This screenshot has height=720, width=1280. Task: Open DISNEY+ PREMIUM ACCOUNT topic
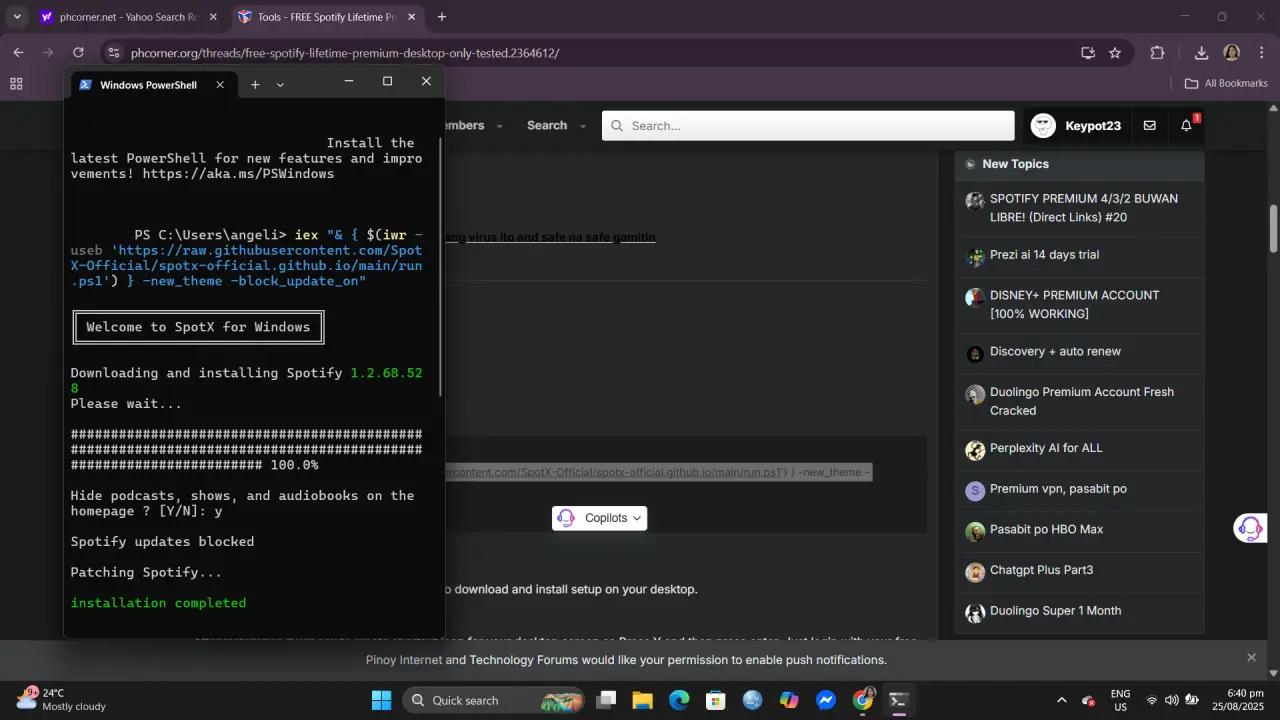(1075, 304)
